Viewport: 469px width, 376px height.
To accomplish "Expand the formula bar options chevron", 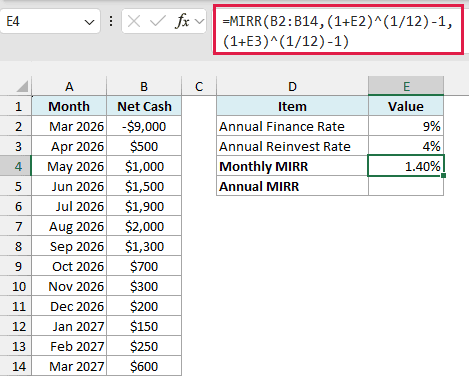I will click(199, 22).
